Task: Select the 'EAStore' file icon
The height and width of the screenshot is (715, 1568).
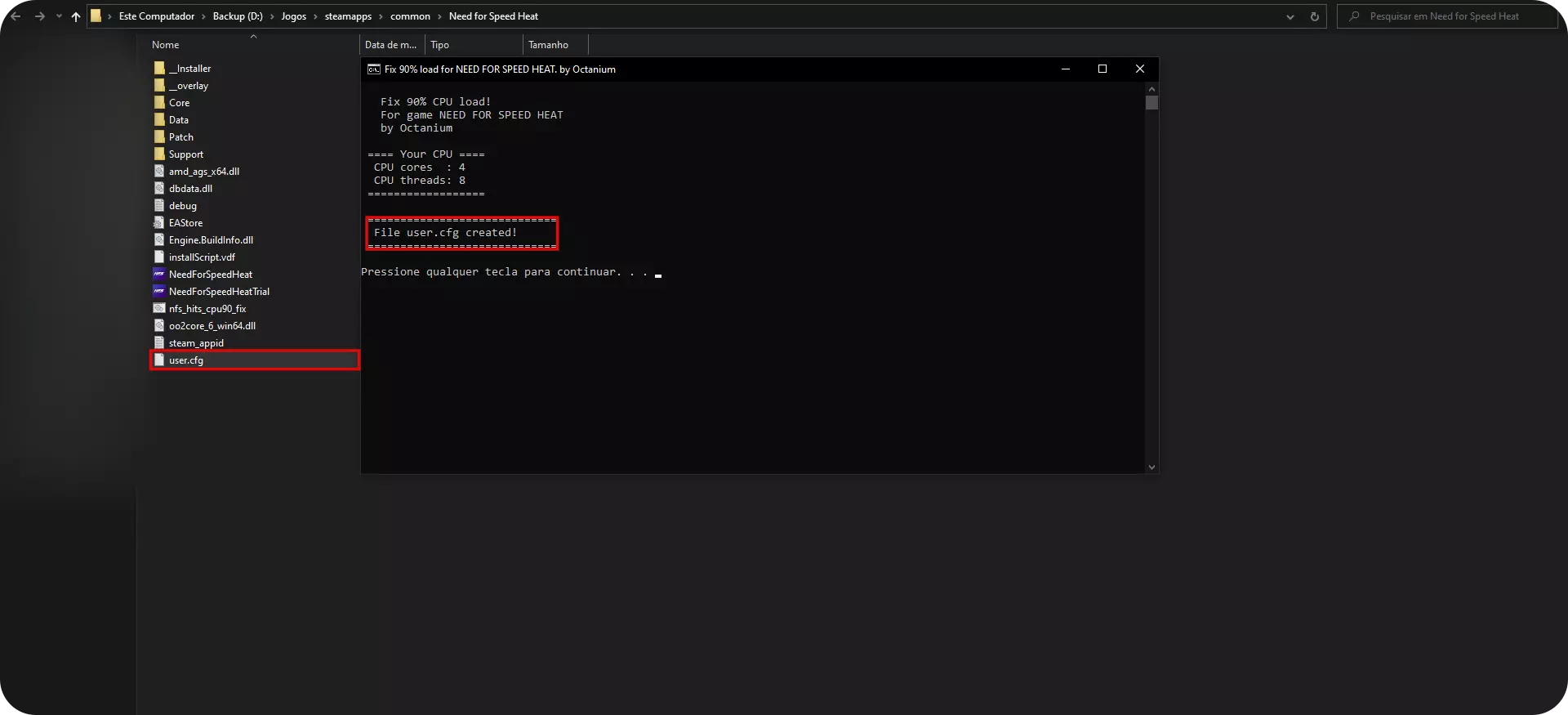Action: click(159, 223)
